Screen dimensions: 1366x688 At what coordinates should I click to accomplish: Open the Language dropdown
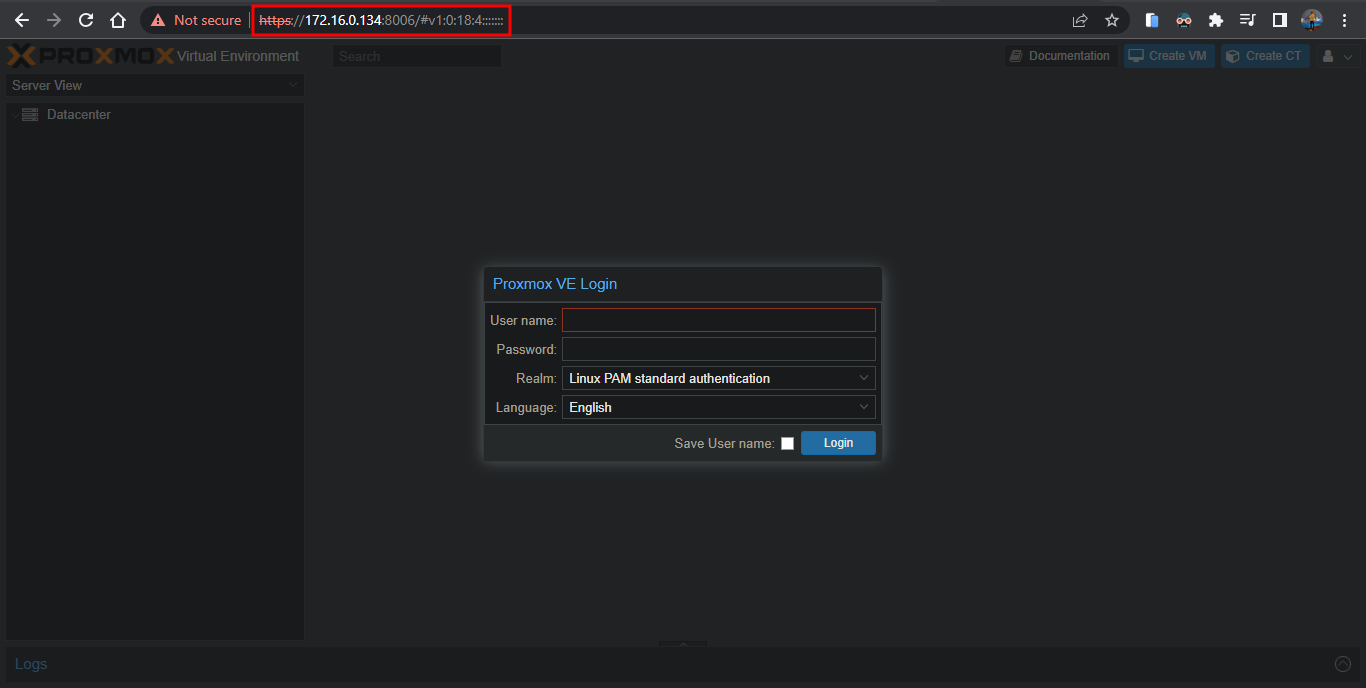[718, 407]
